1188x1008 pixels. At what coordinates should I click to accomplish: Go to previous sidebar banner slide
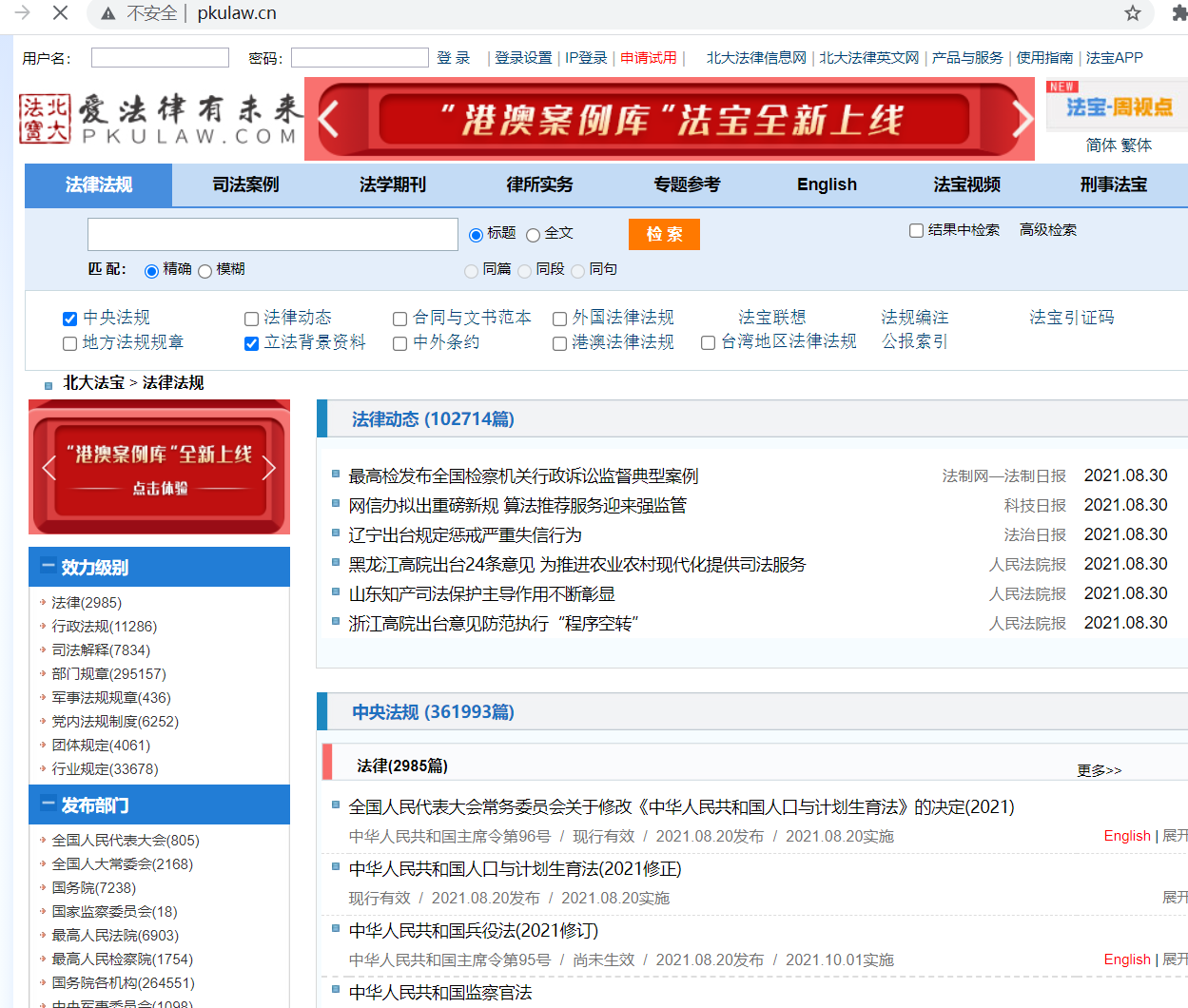pos(49,467)
